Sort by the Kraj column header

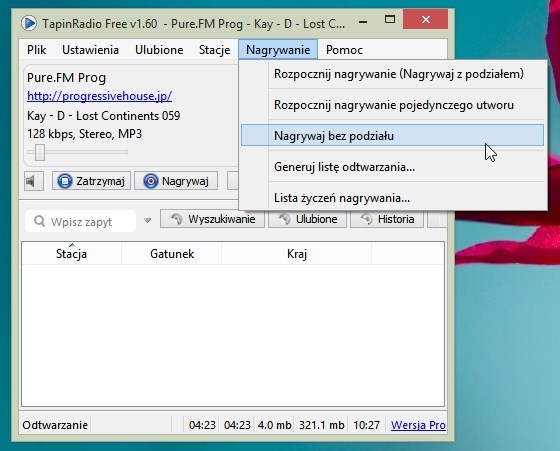296,254
